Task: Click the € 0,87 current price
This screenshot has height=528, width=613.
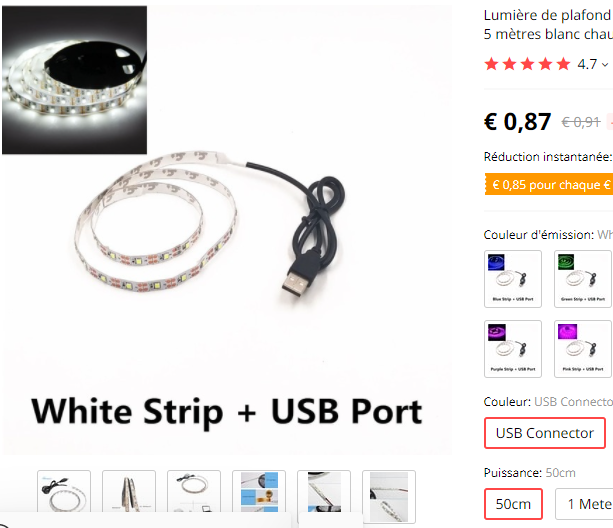Action: [x=517, y=122]
